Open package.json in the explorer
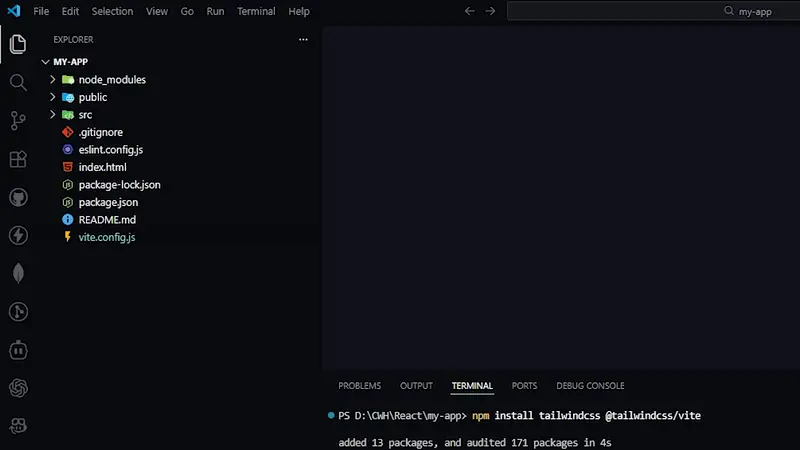The image size is (800, 450). coord(108,202)
